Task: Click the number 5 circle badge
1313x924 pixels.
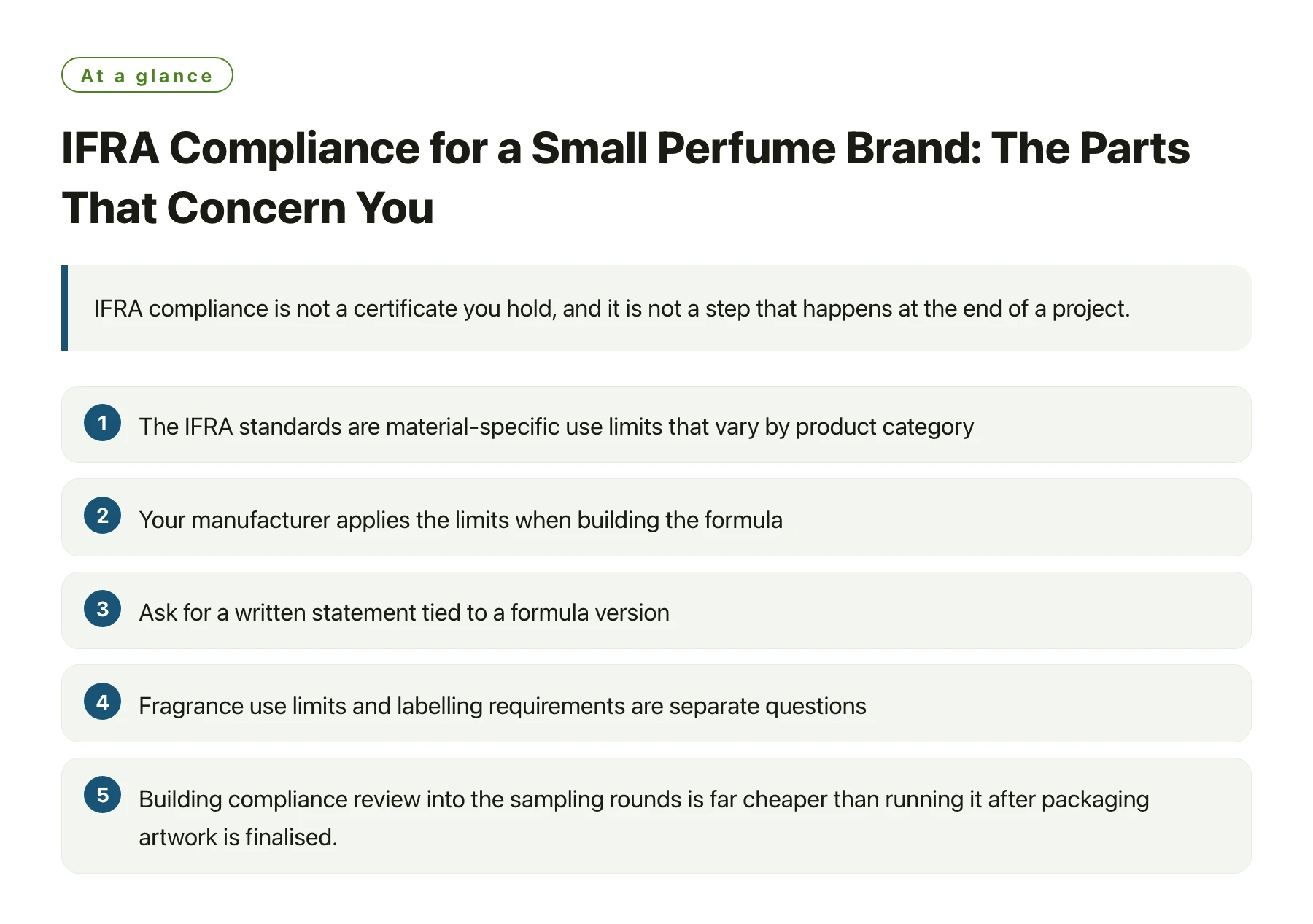Action: (102, 795)
